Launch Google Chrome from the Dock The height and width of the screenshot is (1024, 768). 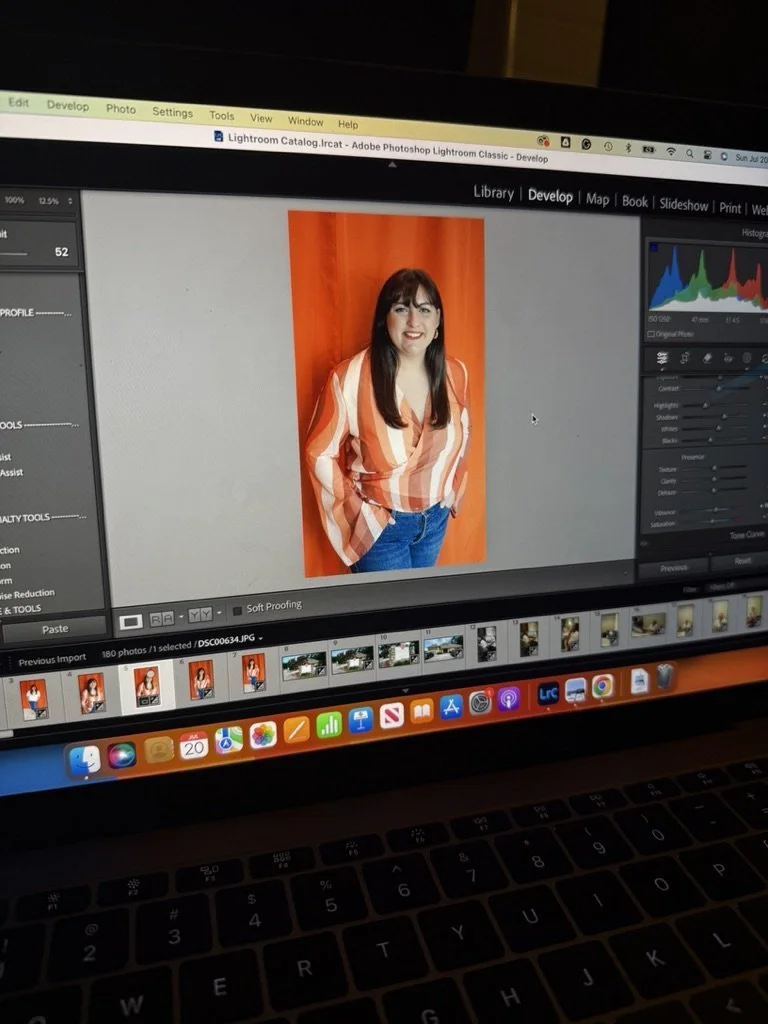click(602, 686)
